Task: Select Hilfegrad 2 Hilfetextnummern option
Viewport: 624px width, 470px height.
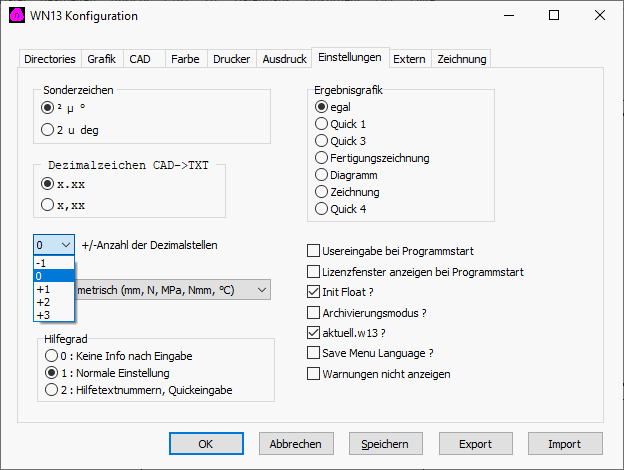Action: 52,389
